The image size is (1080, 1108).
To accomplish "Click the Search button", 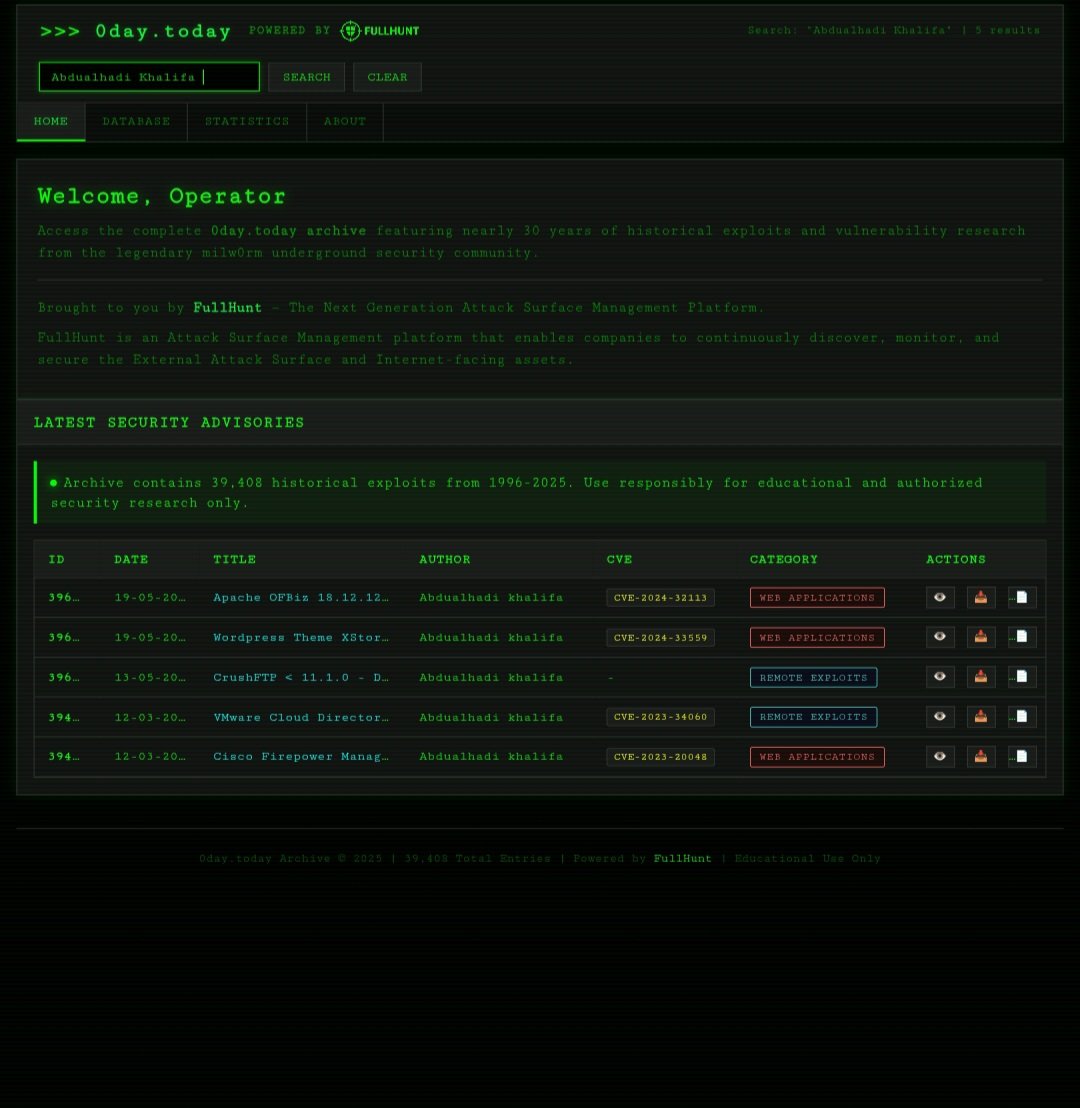I will (x=307, y=77).
